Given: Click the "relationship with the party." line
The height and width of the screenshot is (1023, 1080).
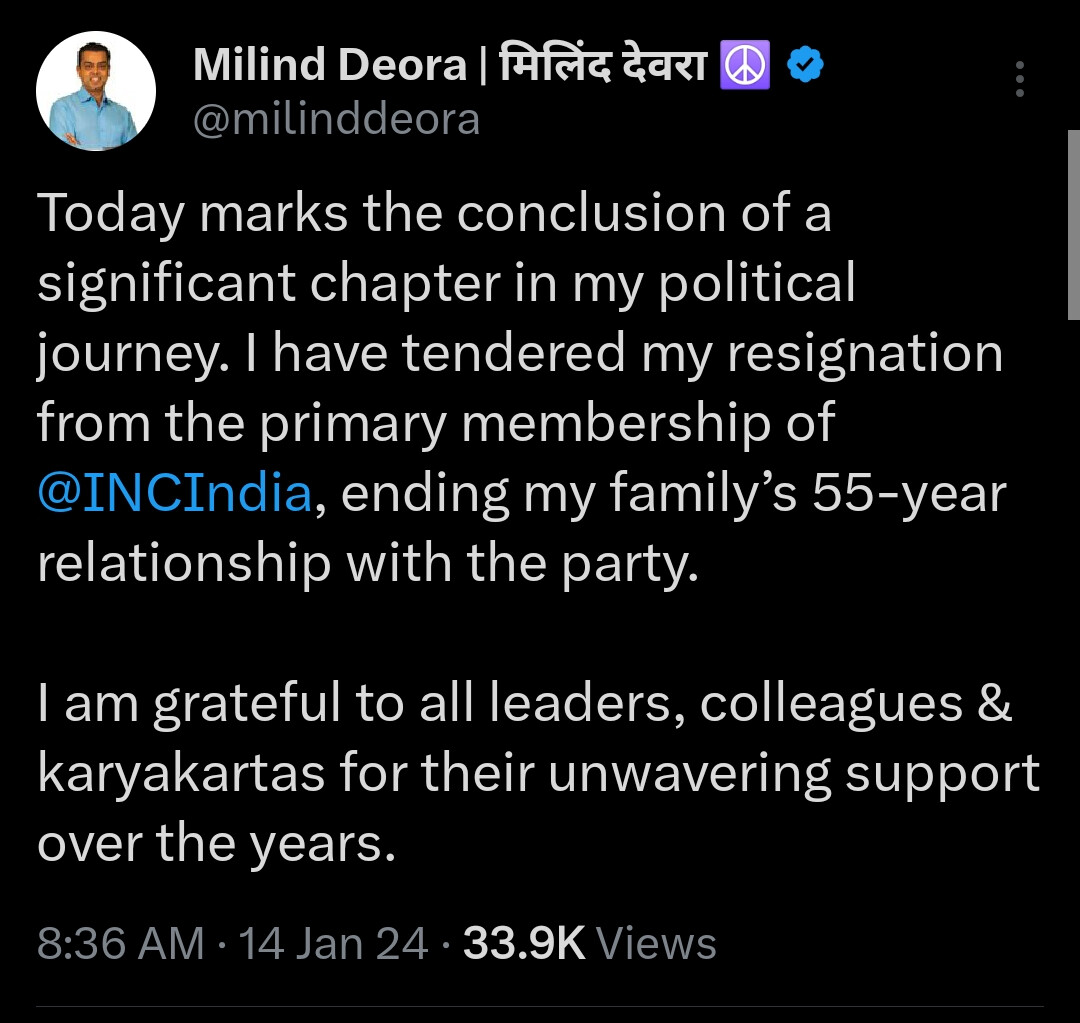Looking at the screenshot, I should pos(366,564).
